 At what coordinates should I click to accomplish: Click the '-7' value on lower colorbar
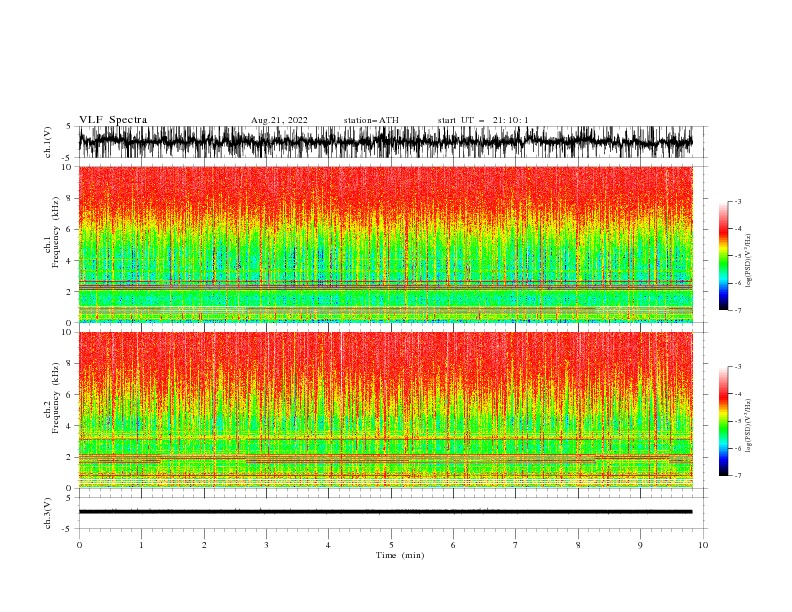(x=737, y=475)
